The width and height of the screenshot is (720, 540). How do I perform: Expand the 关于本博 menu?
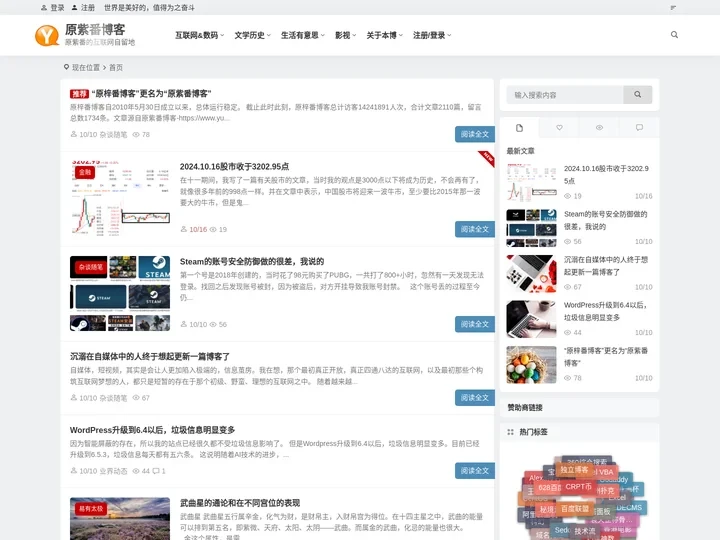coord(384,35)
